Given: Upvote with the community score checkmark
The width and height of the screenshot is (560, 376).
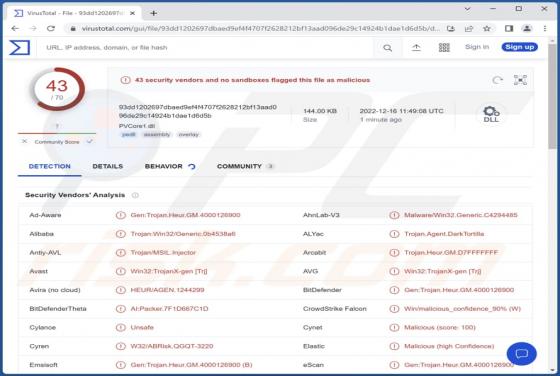Looking at the screenshot, I should [89, 141].
